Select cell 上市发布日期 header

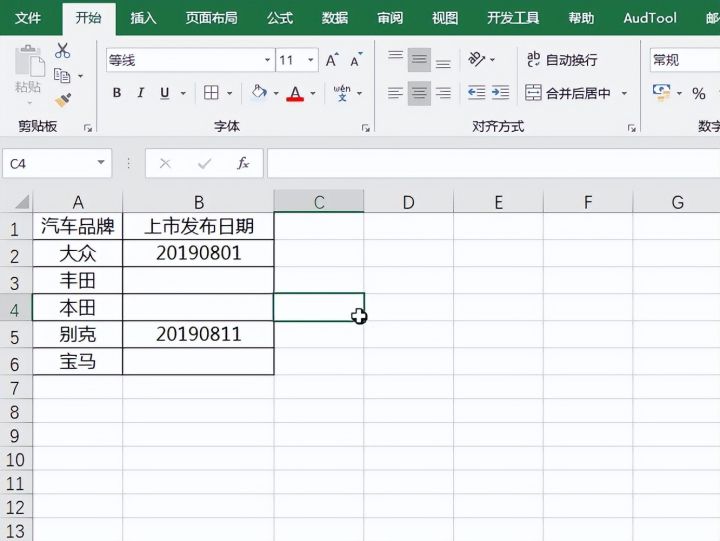tap(198, 226)
